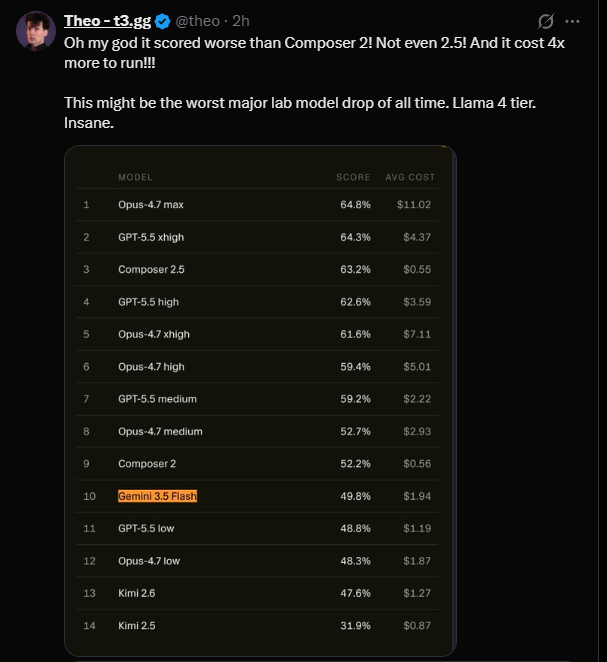Viewport: 607px width, 662px height.
Task: Click the Grok slashed-circle icon
Action: [545, 21]
